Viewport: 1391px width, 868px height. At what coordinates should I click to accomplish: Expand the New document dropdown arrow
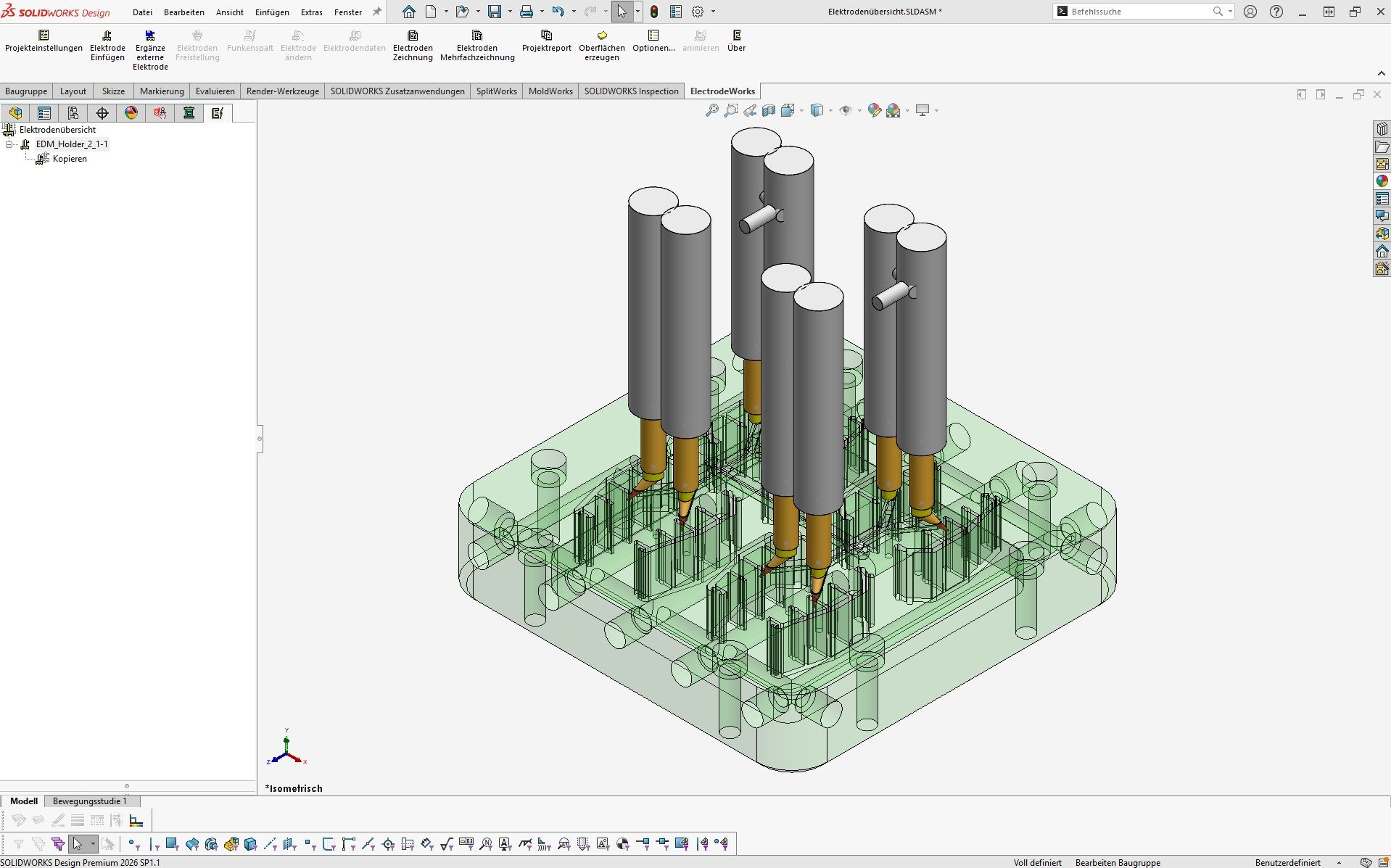(x=446, y=12)
